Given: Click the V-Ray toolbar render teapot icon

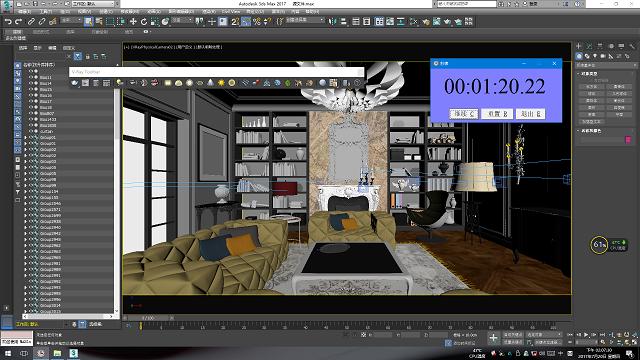Looking at the screenshot, I should pos(74,83).
